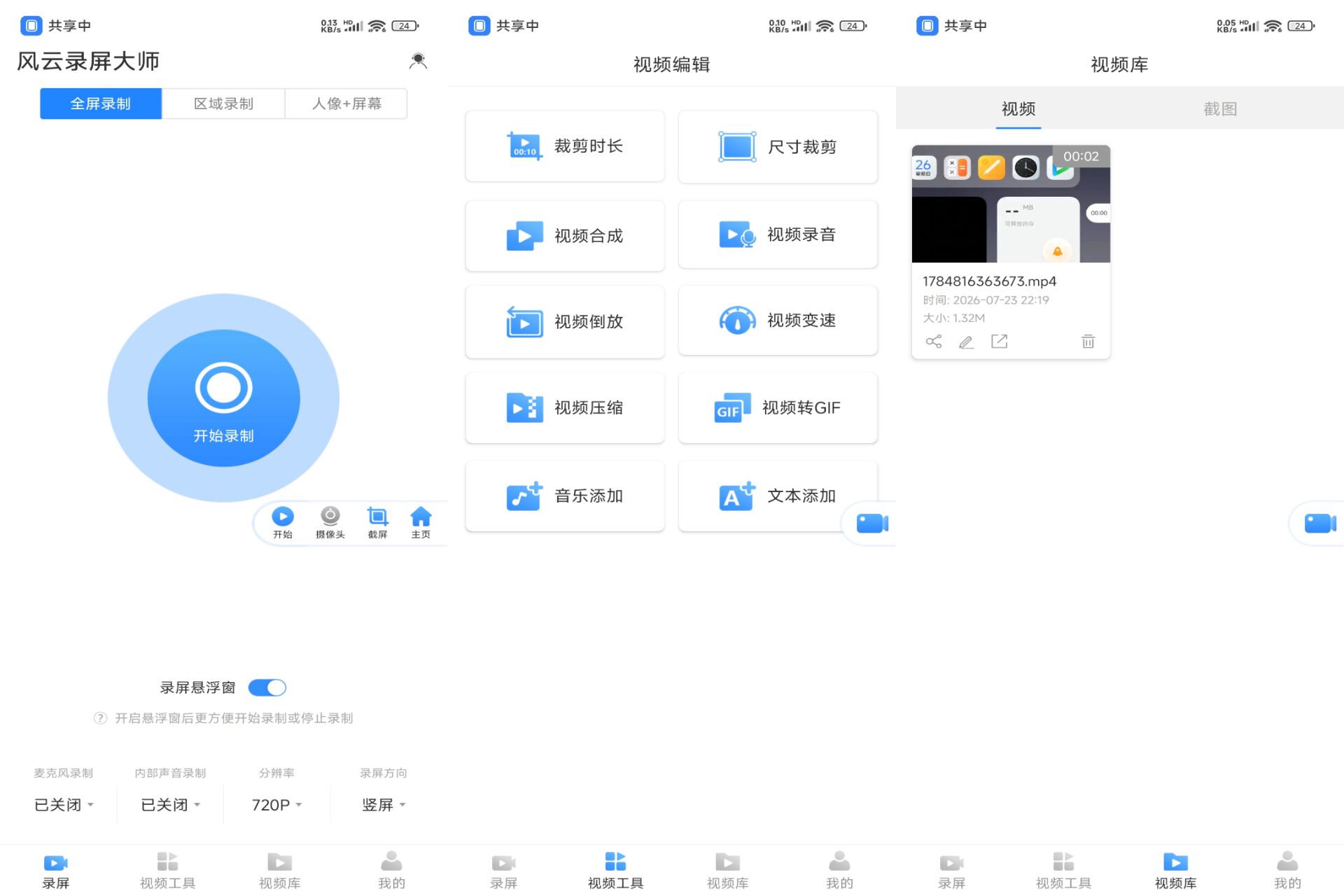
Task: Open 视频库 in first screen's bottom bar
Action: click(x=280, y=871)
